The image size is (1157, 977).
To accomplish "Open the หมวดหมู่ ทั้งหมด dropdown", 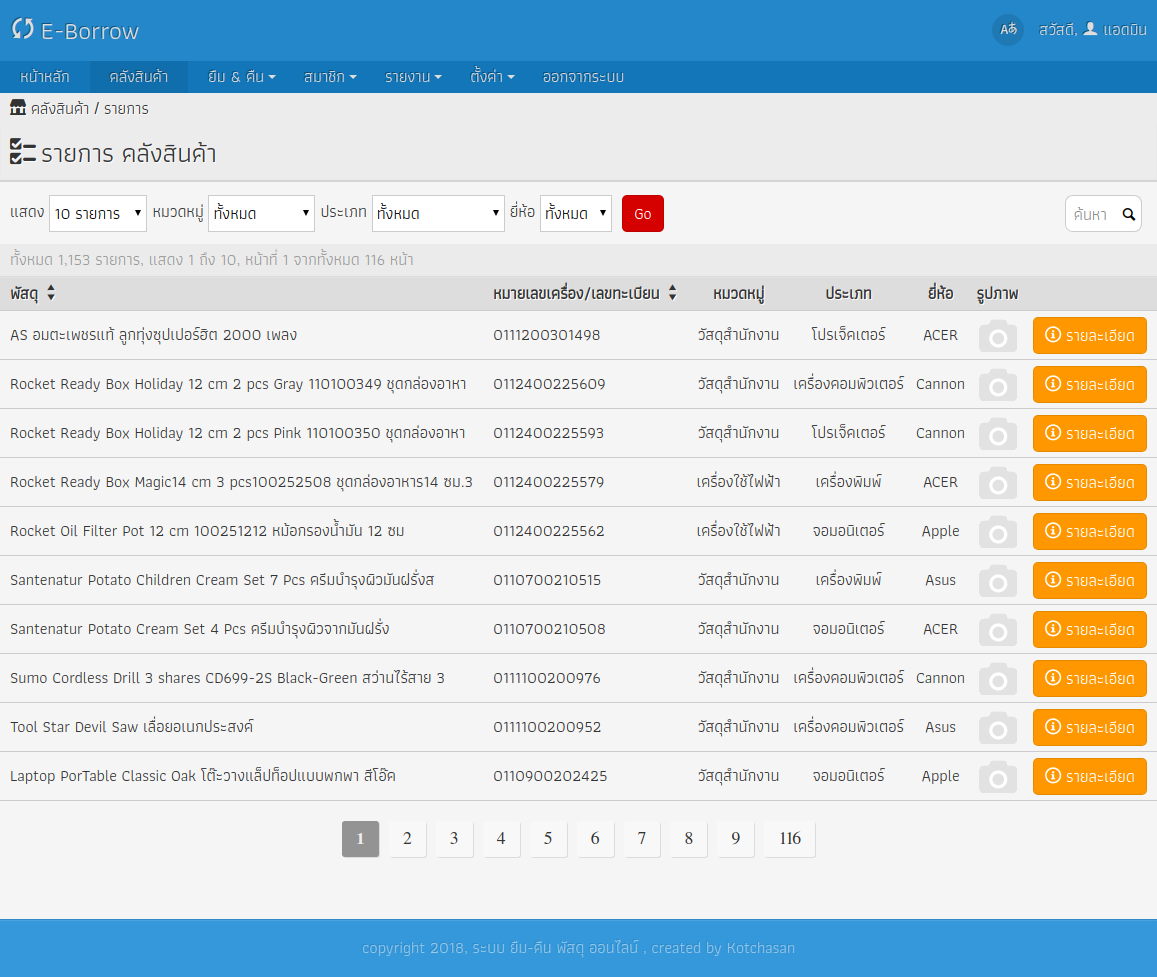I will click(x=261, y=213).
